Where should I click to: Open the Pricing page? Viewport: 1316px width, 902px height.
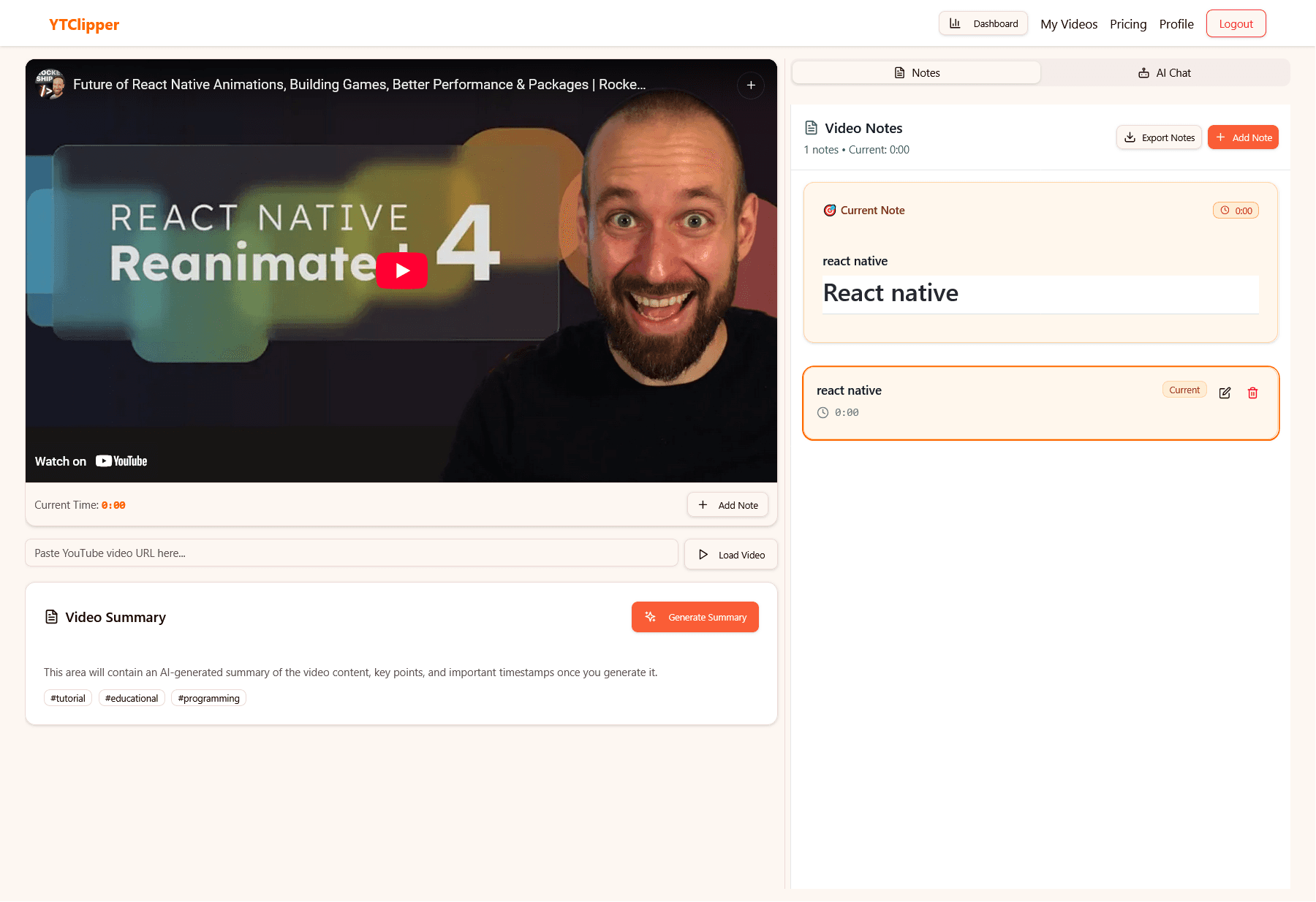click(x=1128, y=24)
